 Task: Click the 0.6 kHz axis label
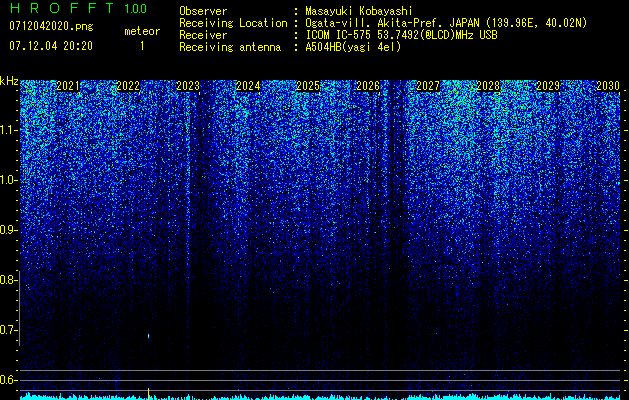point(7,380)
